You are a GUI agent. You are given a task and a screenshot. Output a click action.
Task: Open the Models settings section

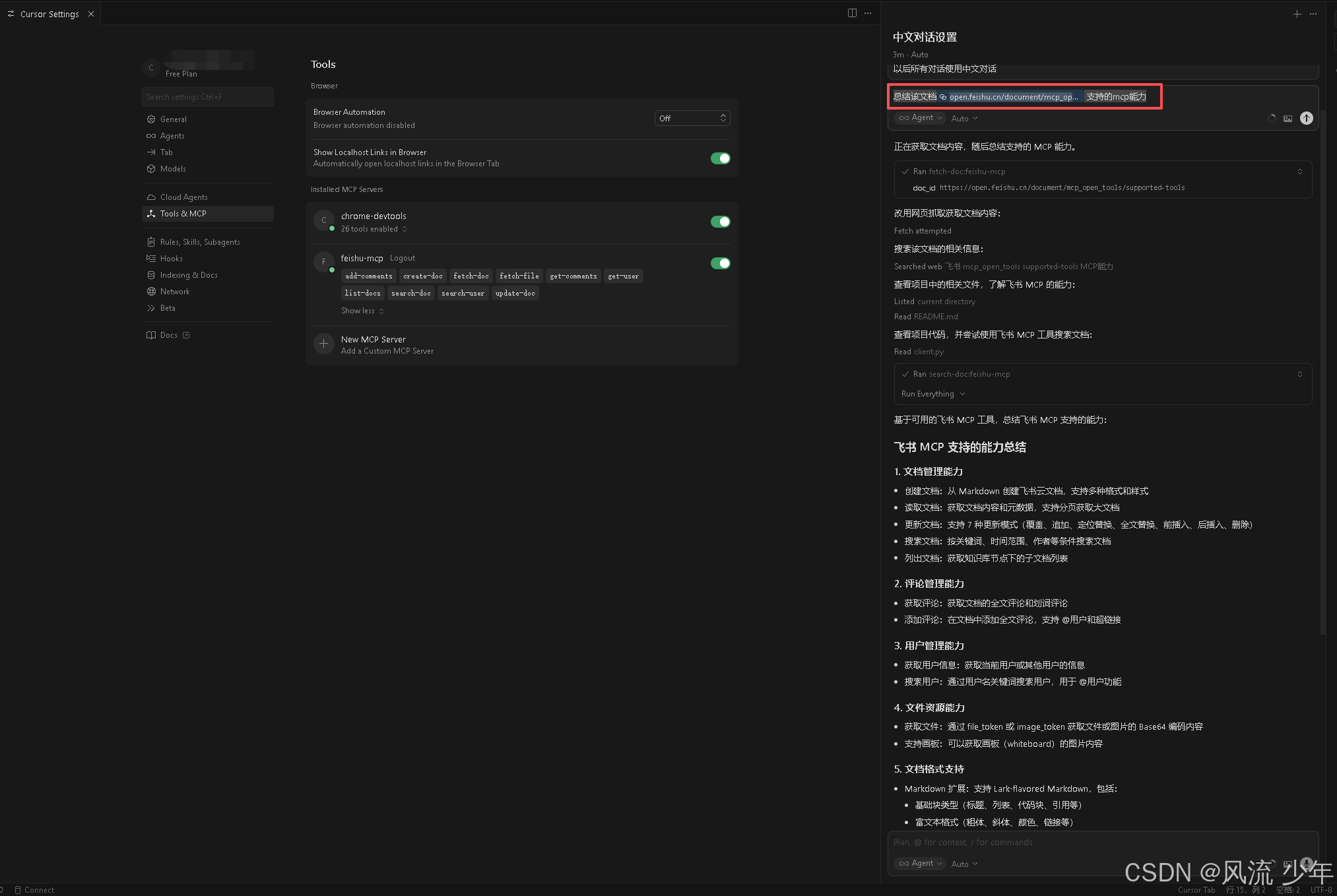tap(173, 169)
